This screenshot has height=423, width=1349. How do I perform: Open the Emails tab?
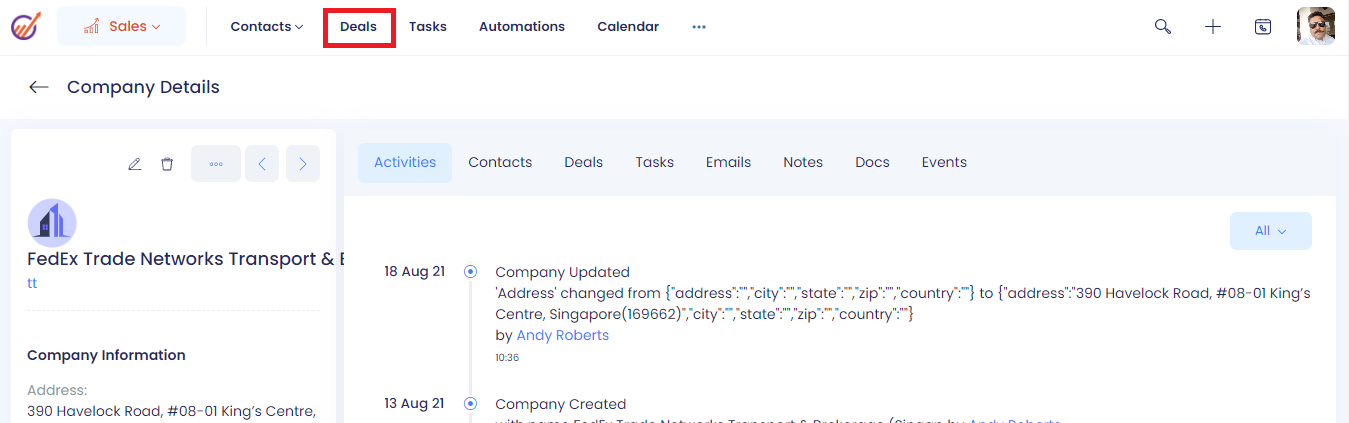[x=728, y=162]
